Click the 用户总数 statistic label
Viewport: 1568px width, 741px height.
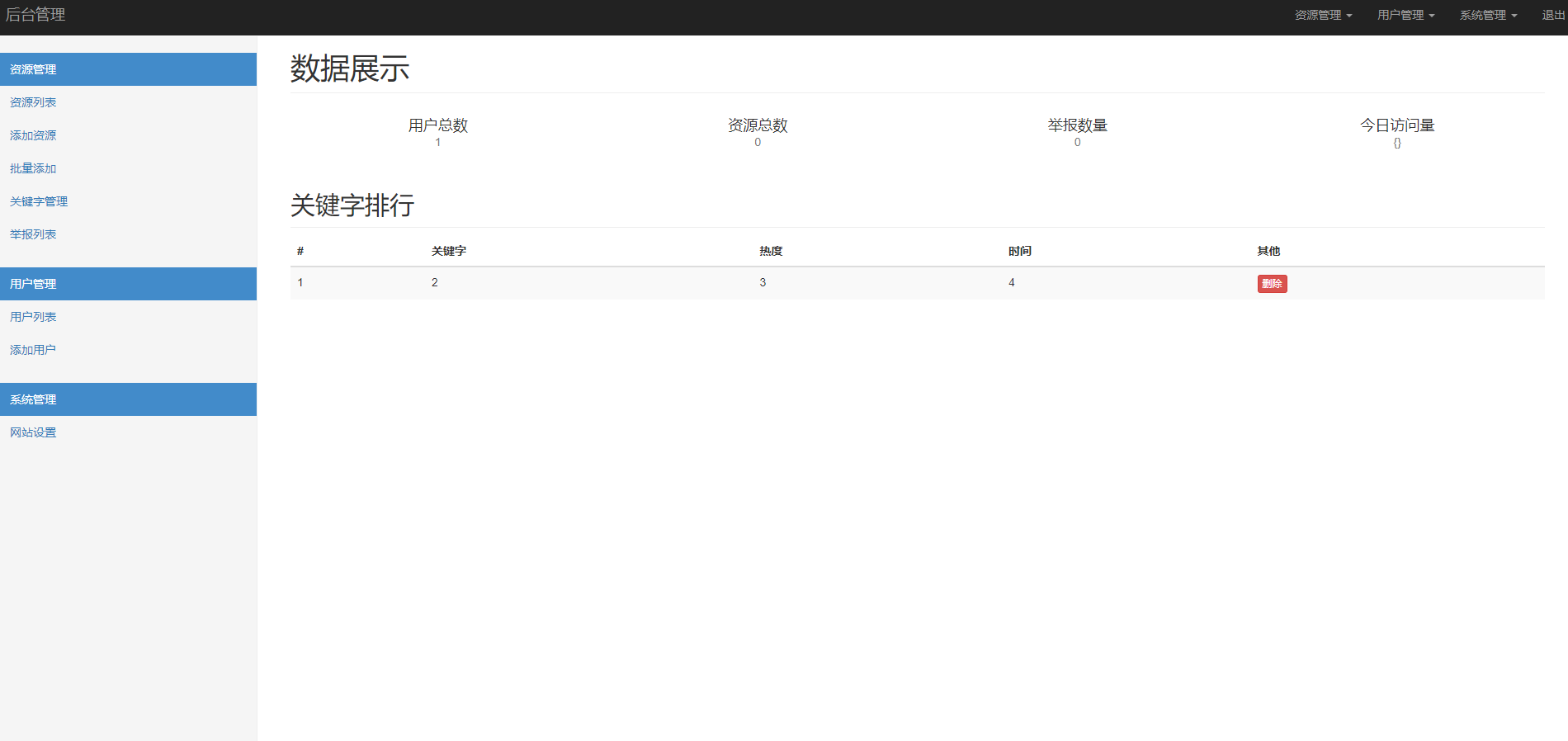point(438,125)
